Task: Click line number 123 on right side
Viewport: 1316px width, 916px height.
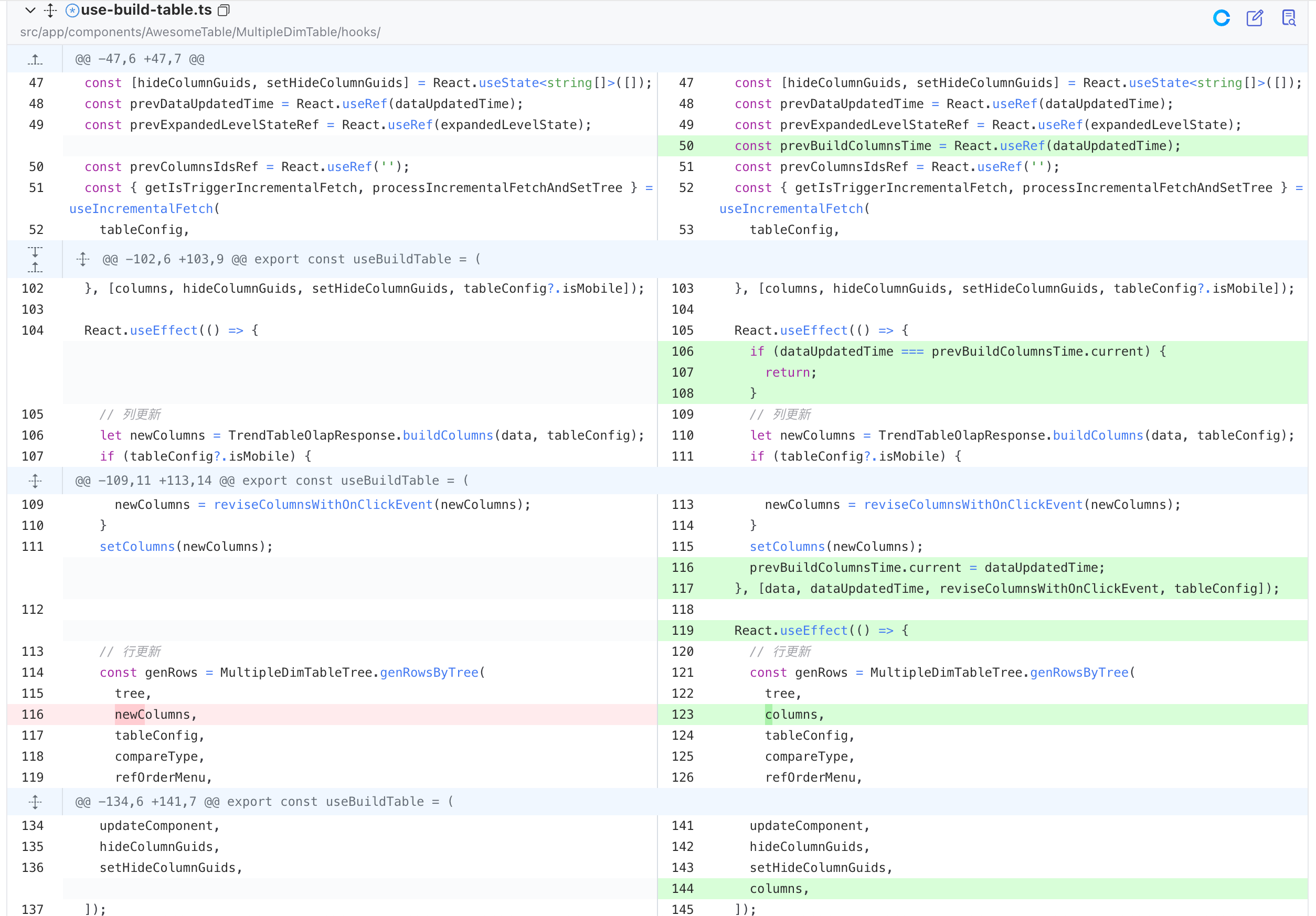Action: coord(683,714)
